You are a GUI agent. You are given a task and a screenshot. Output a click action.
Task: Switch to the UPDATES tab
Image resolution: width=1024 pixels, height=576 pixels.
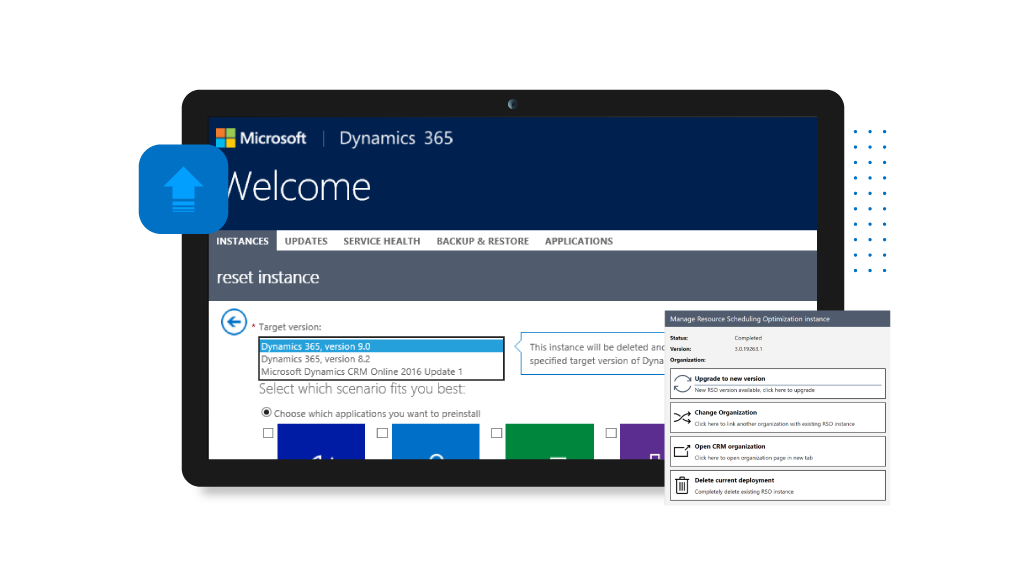(x=306, y=241)
